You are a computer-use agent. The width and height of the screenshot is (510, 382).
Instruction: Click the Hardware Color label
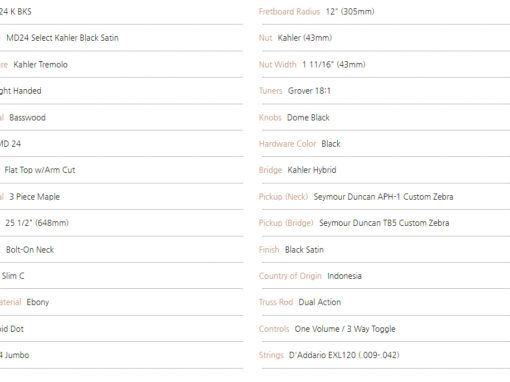(287, 144)
